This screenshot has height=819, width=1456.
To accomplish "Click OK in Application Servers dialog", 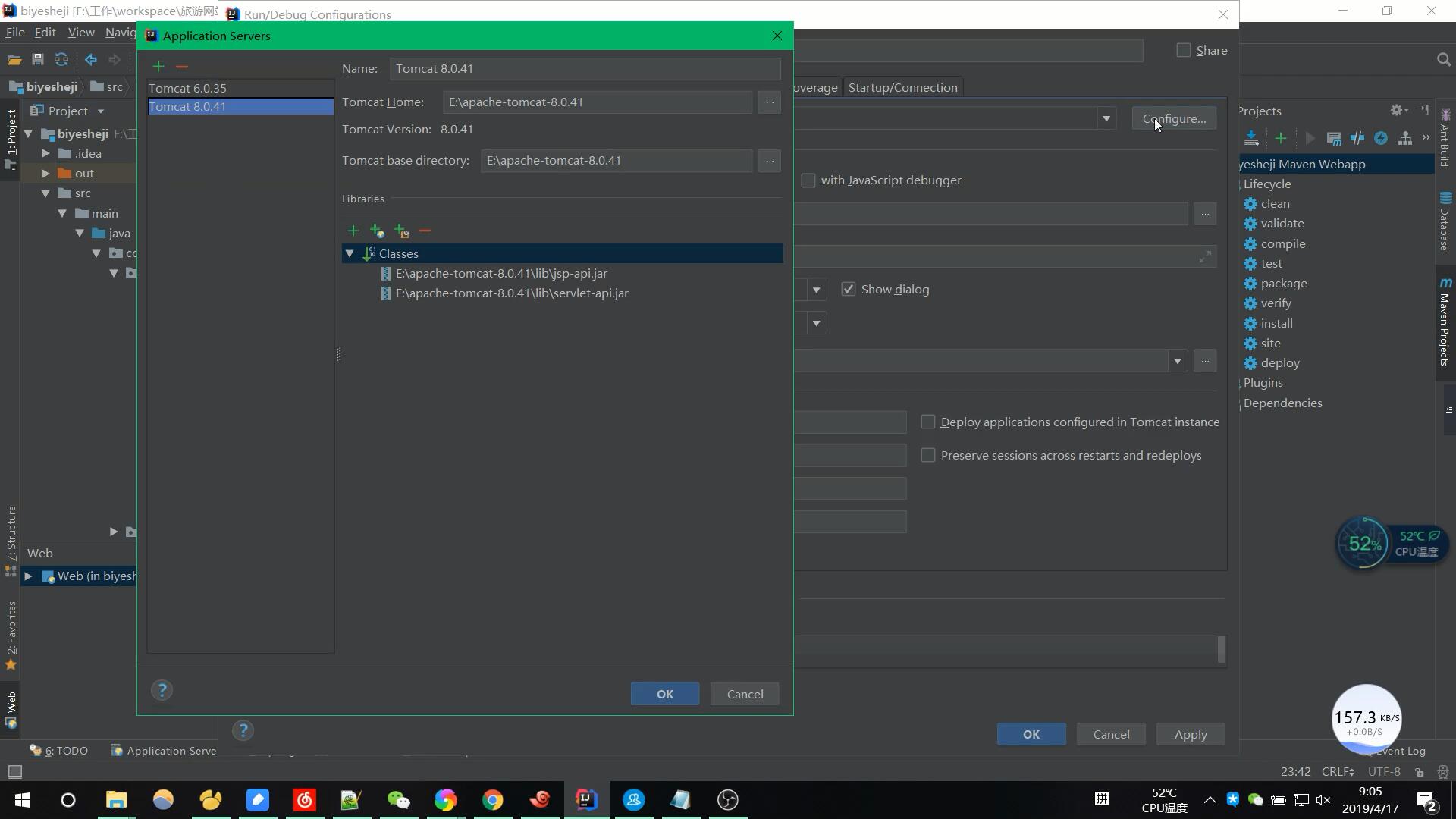I will click(x=665, y=695).
